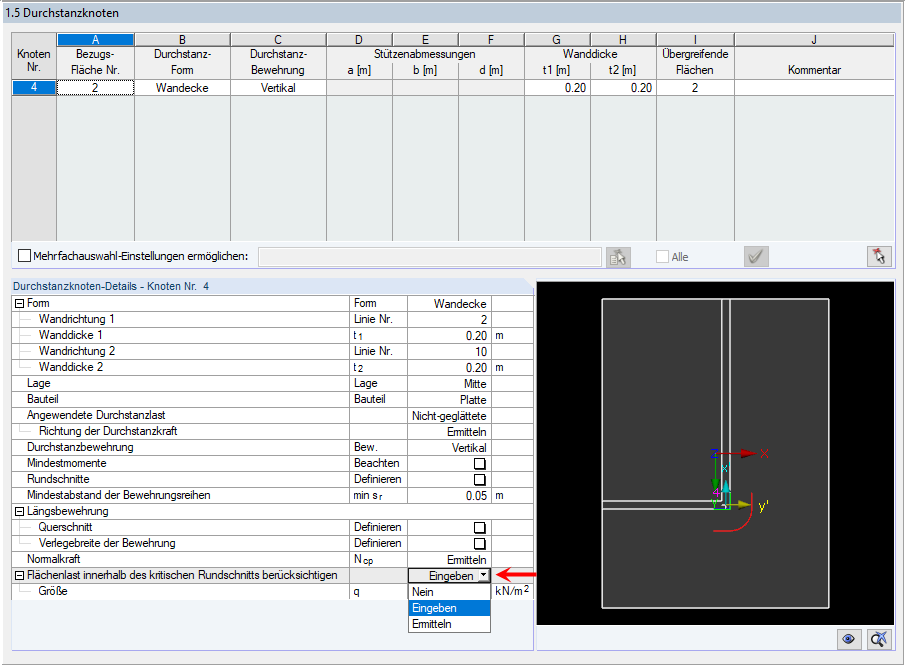
Task: Enable Mehrfachauswahl-Einstellungen checkbox
Action: click(x=24, y=256)
